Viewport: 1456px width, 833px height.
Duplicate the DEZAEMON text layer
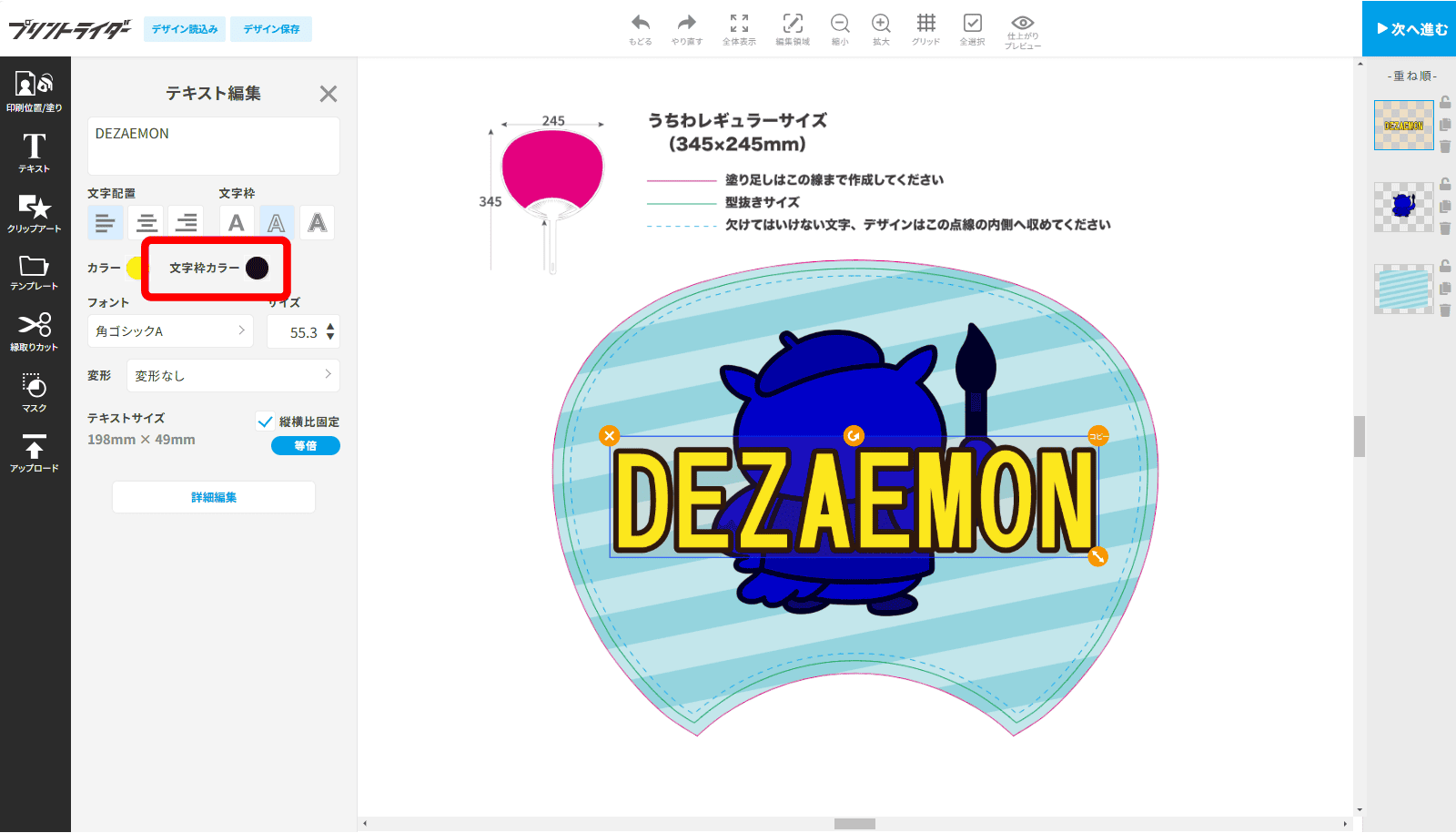(1445, 125)
